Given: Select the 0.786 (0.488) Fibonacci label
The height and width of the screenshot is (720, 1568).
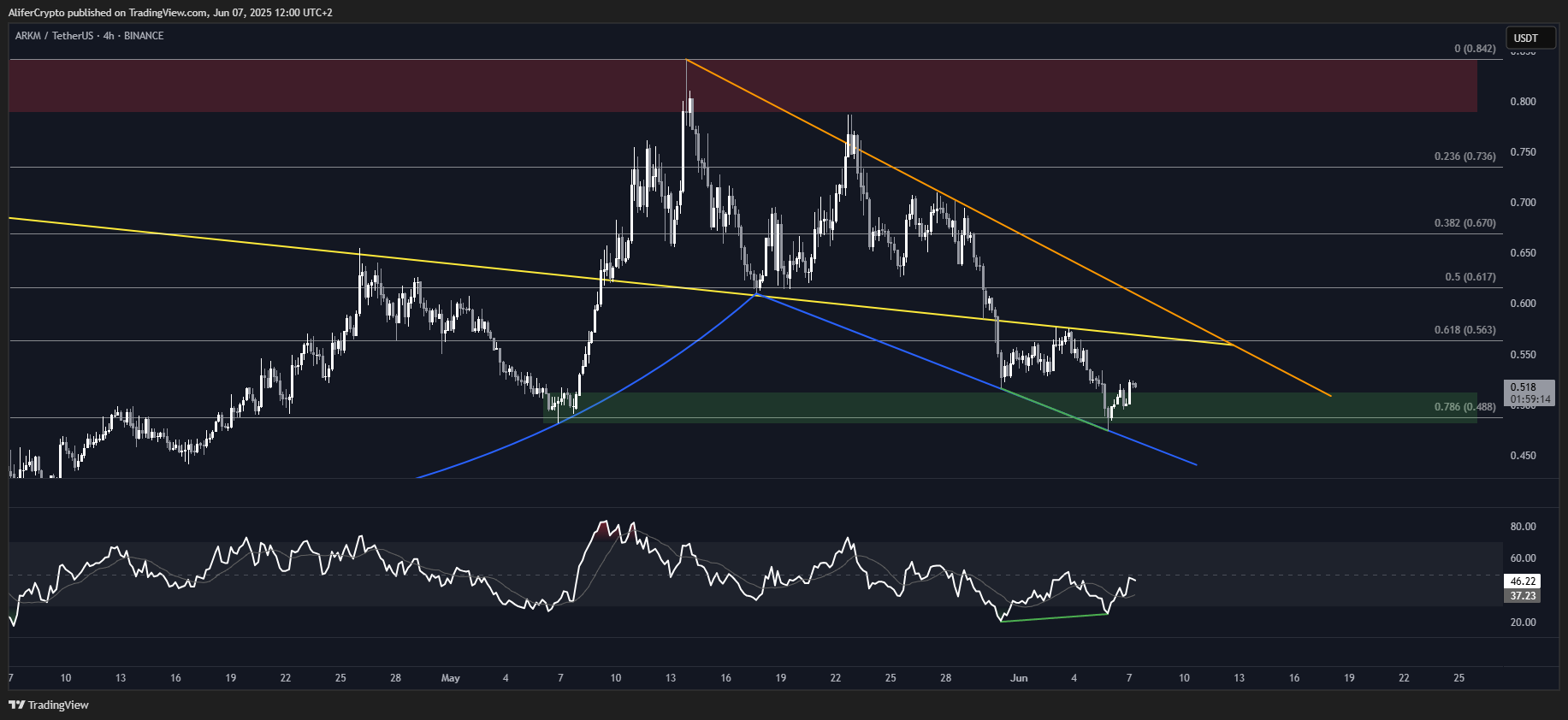Looking at the screenshot, I should [x=1465, y=407].
